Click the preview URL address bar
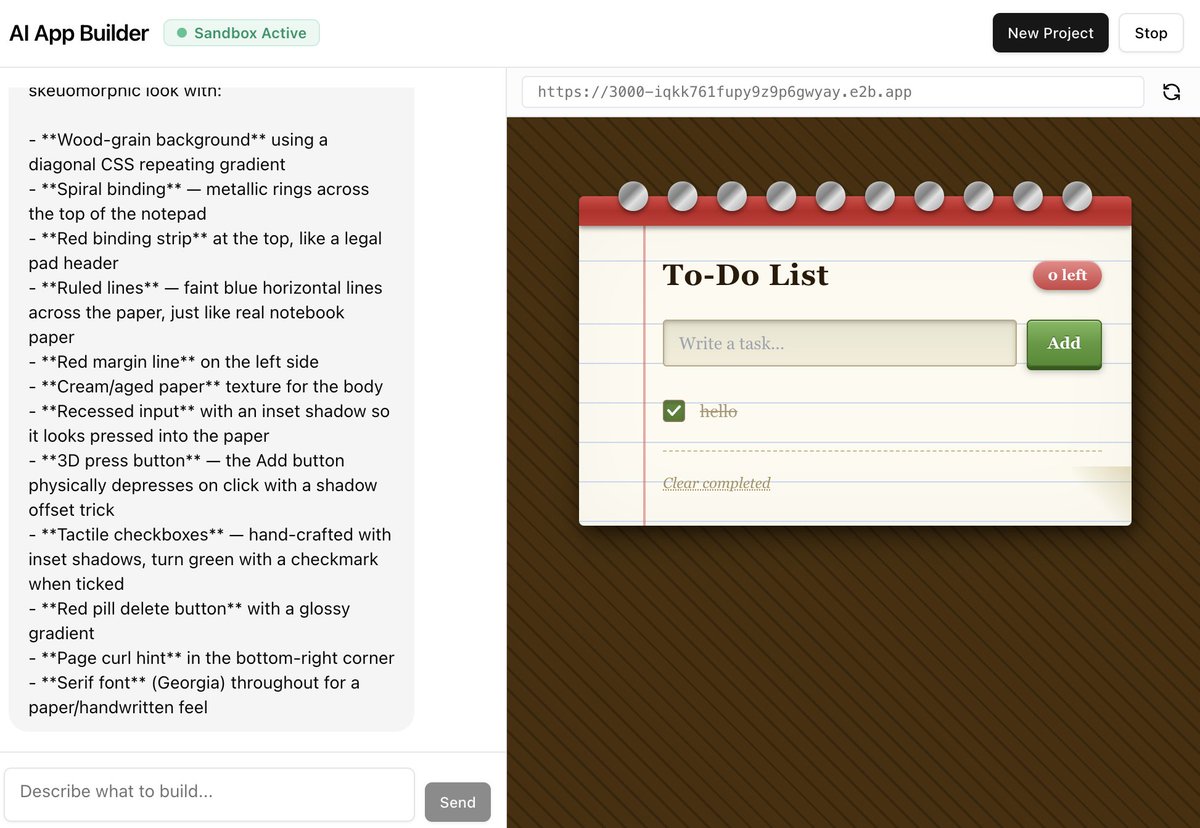 [833, 92]
